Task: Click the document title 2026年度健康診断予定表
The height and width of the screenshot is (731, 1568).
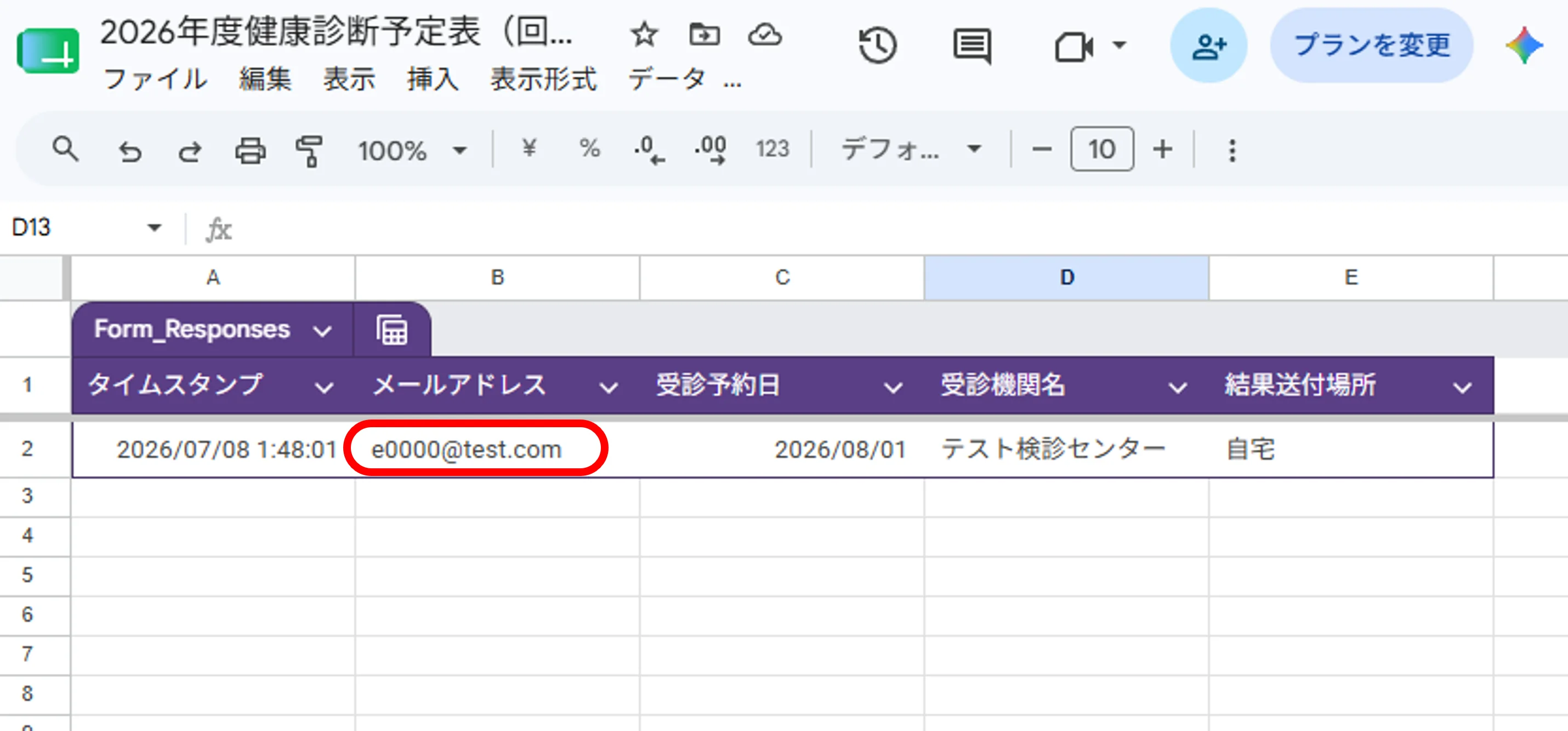Action: tap(337, 32)
